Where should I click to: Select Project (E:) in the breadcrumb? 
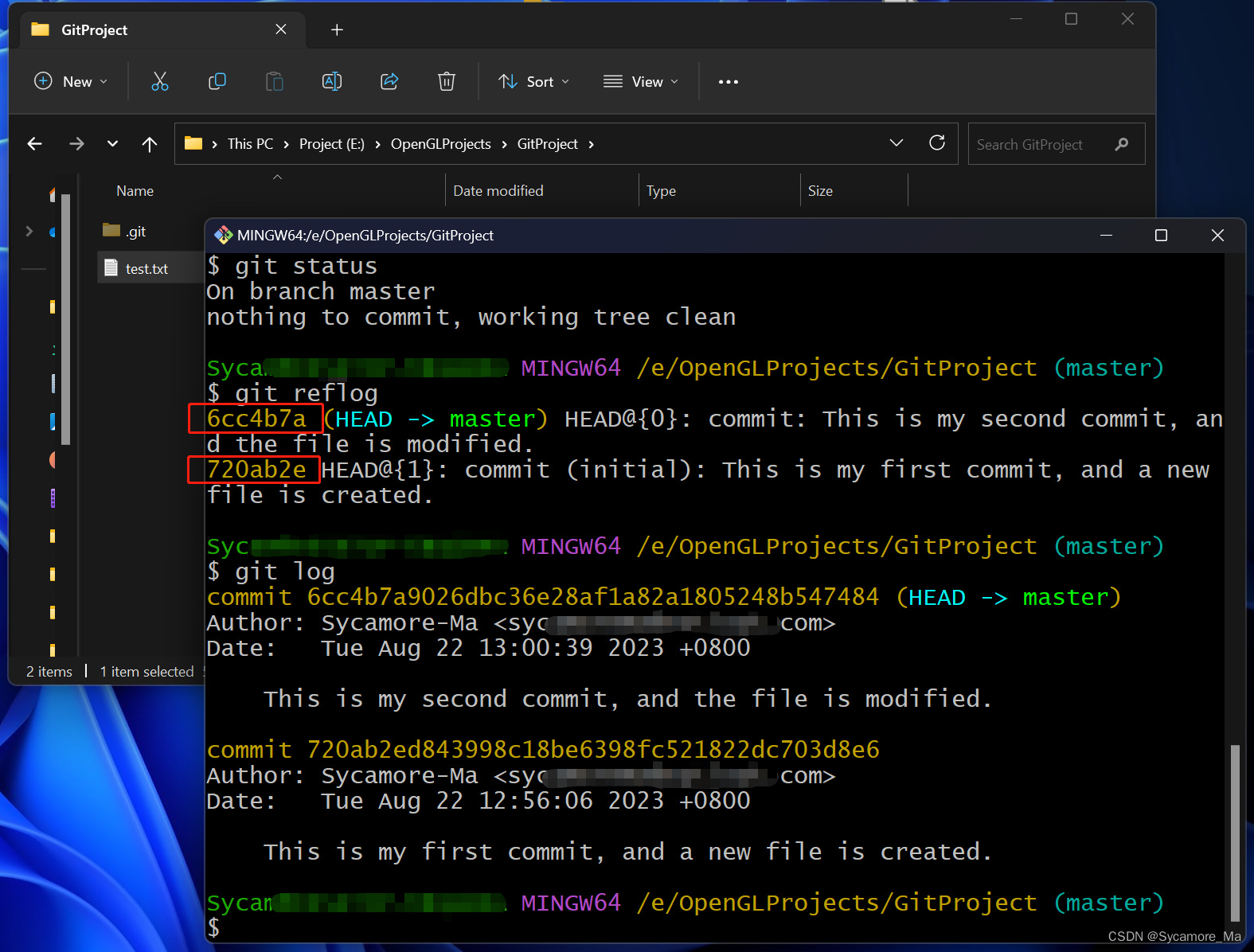[332, 143]
